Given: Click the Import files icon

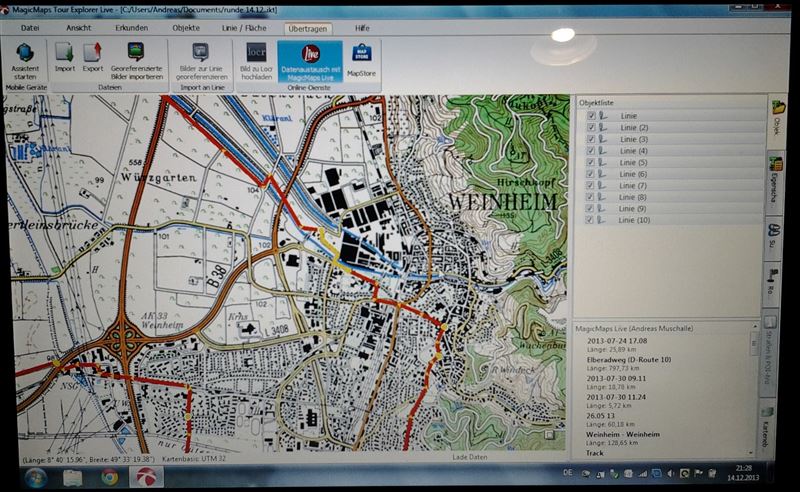Looking at the screenshot, I should [x=65, y=57].
